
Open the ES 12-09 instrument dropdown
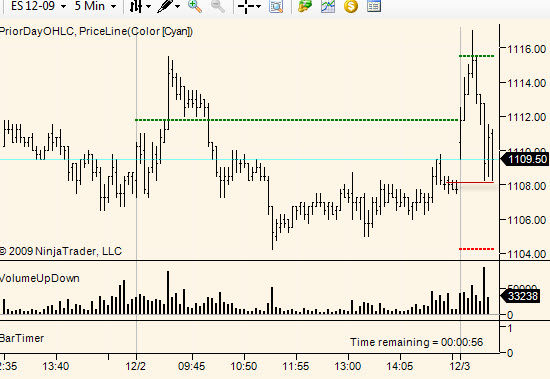pyautogui.click(x=38, y=6)
